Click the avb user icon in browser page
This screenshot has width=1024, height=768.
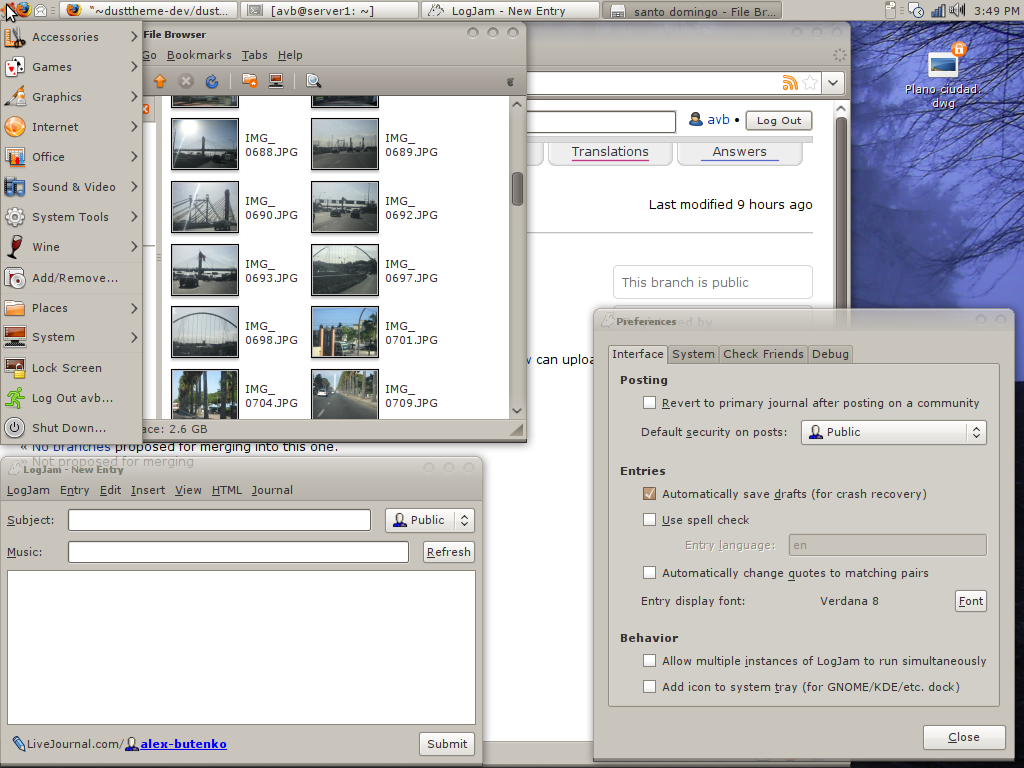pyautogui.click(x=696, y=120)
